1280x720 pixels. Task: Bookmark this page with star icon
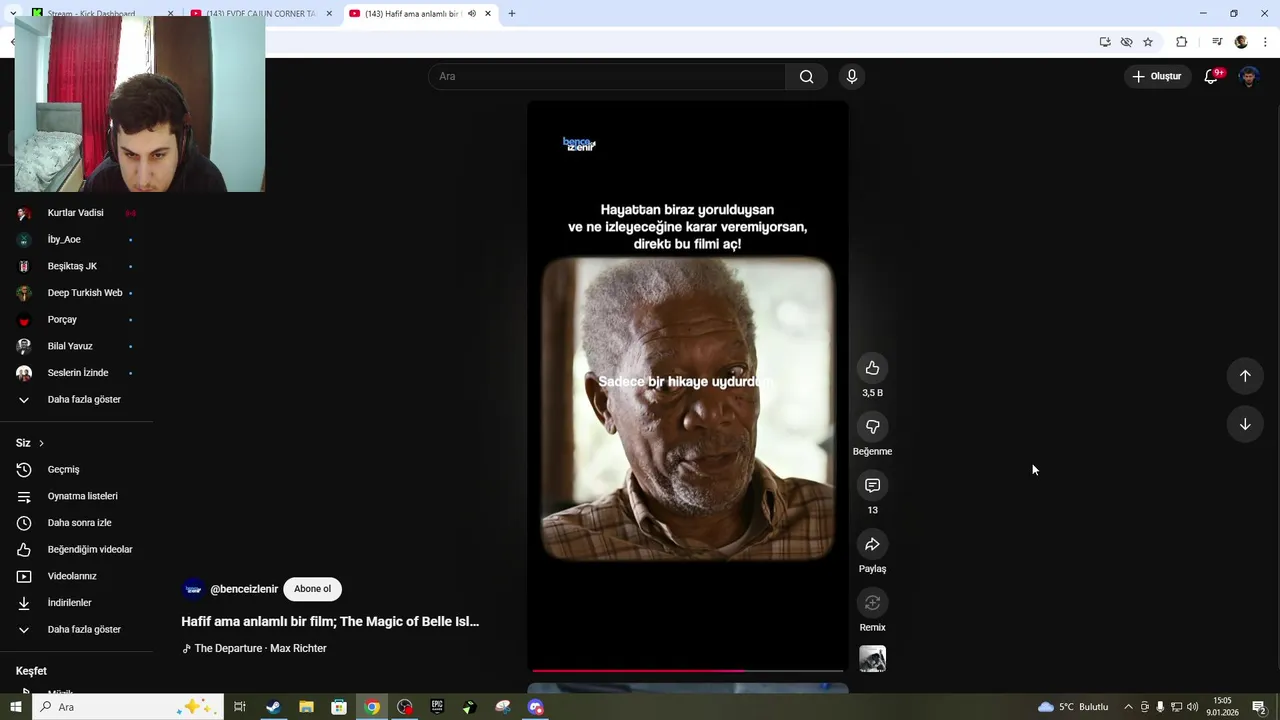pos(1148,42)
